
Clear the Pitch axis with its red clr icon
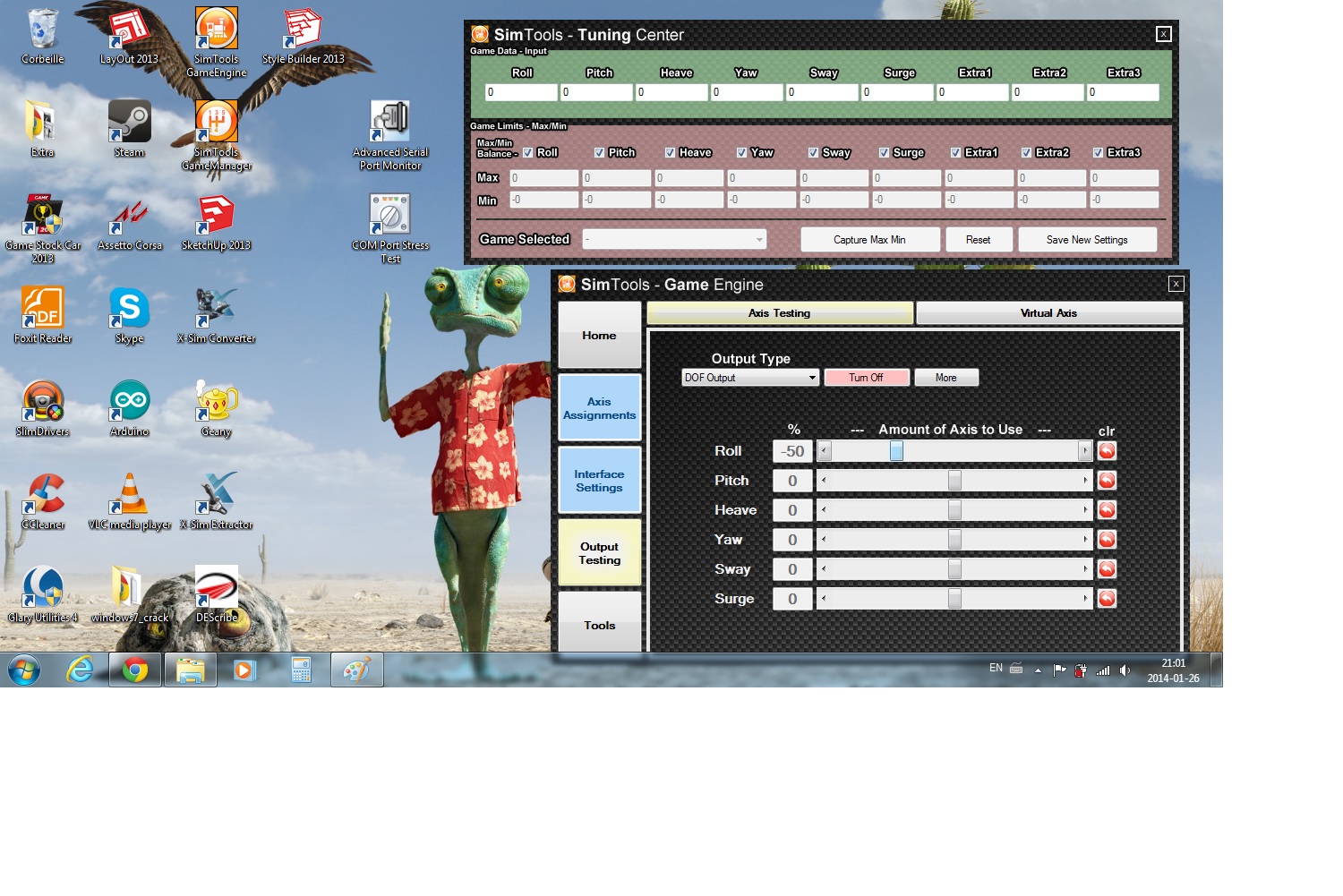click(1107, 481)
